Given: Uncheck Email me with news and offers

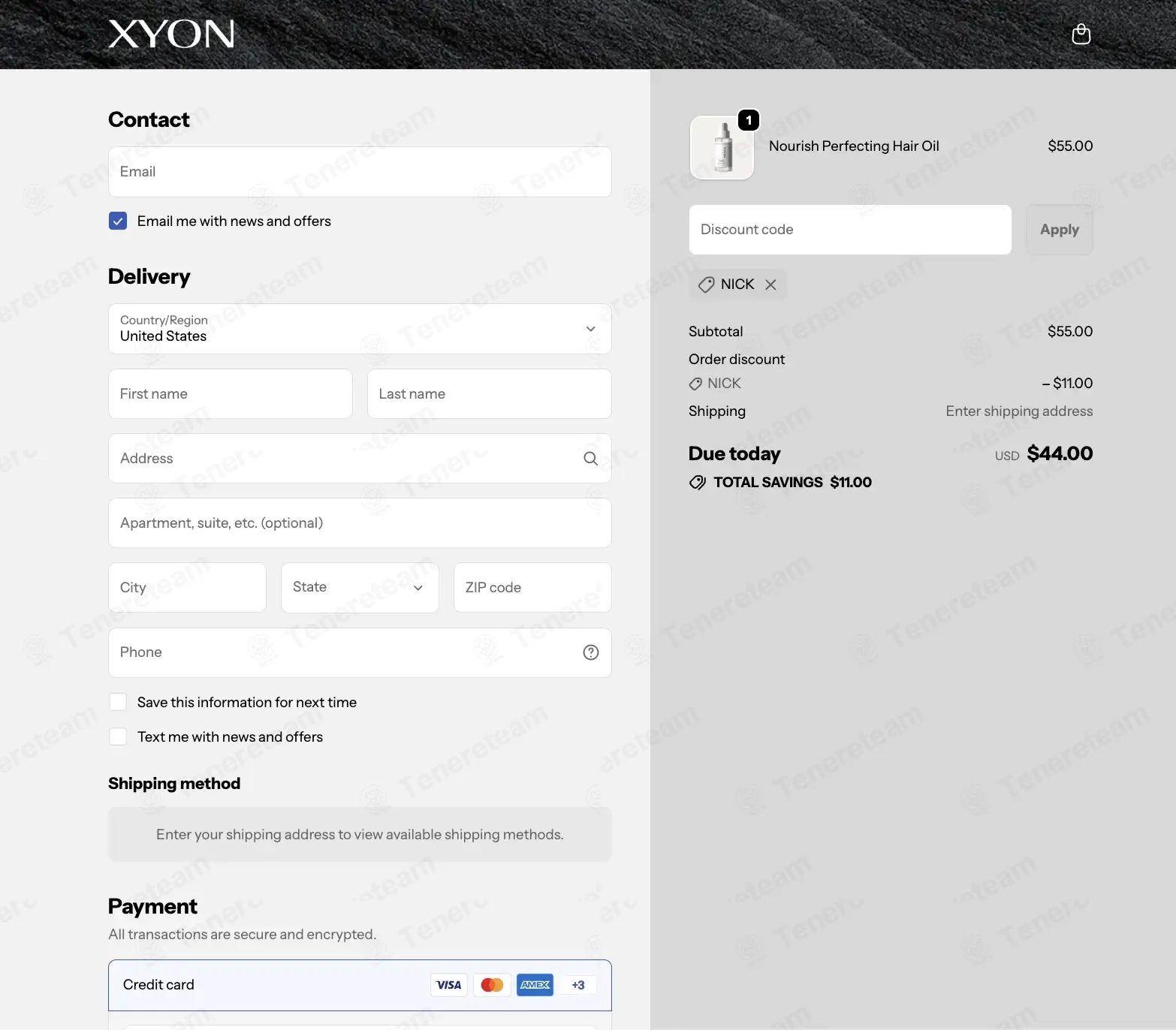Looking at the screenshot, I should pos(118,221).
